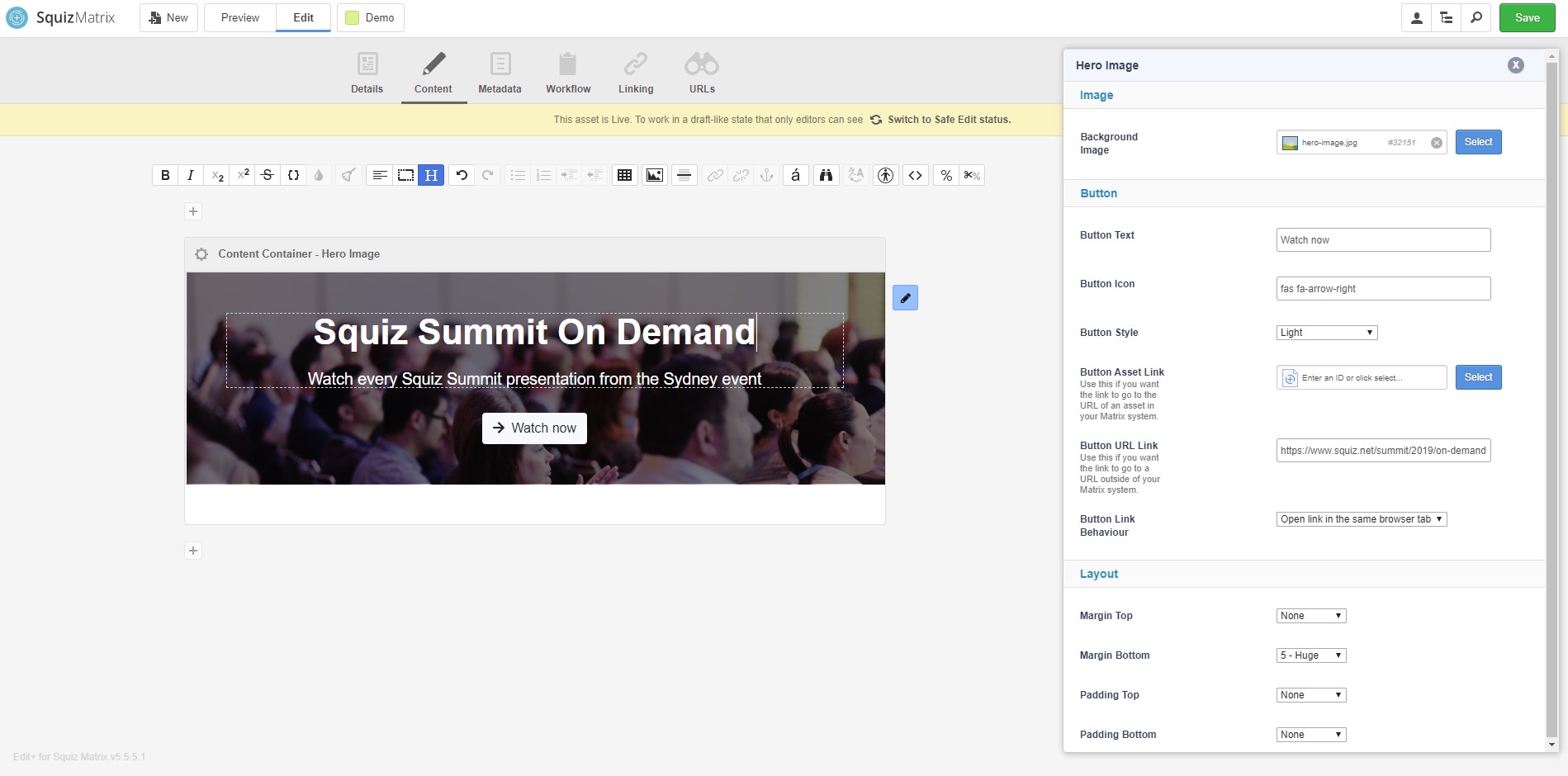Image resolution: width=1568 pixels, height=776 pixels.
Task: Open the accessibility checker
Action: 886,175
